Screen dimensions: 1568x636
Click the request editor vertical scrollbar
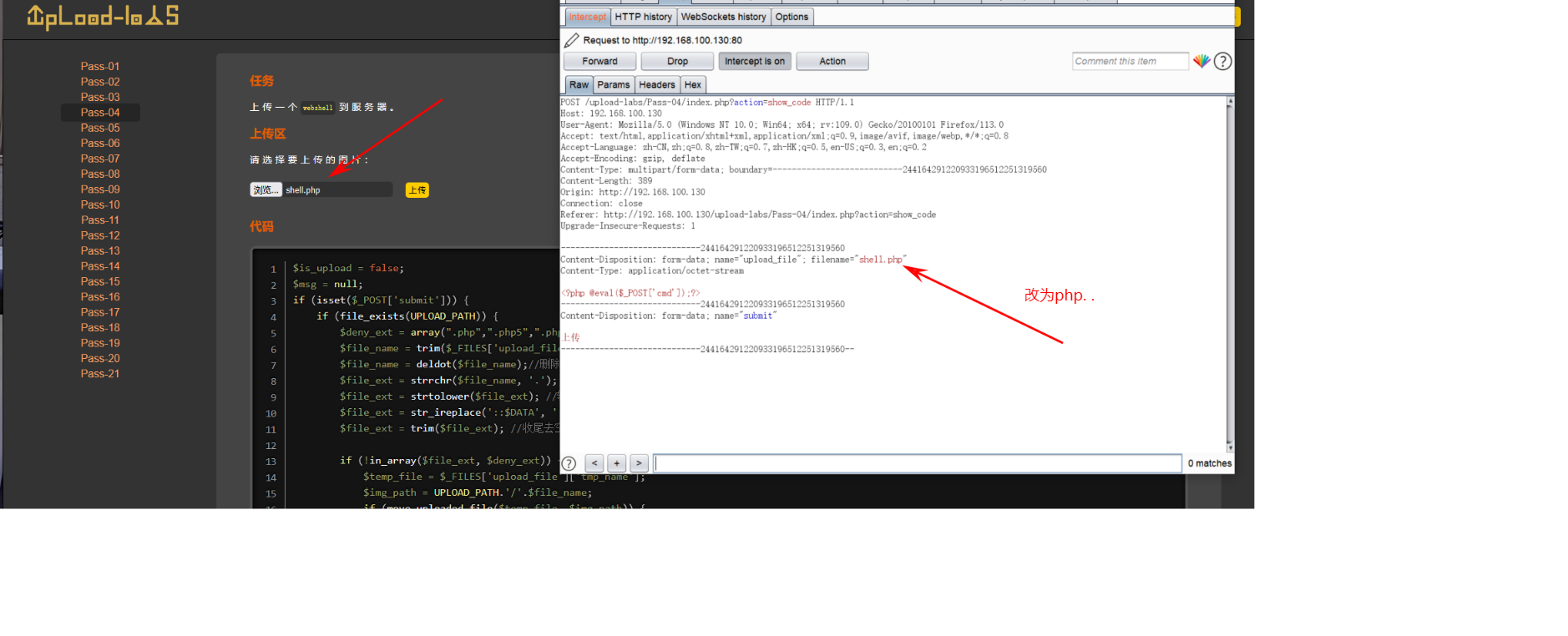click(1230, 275)
